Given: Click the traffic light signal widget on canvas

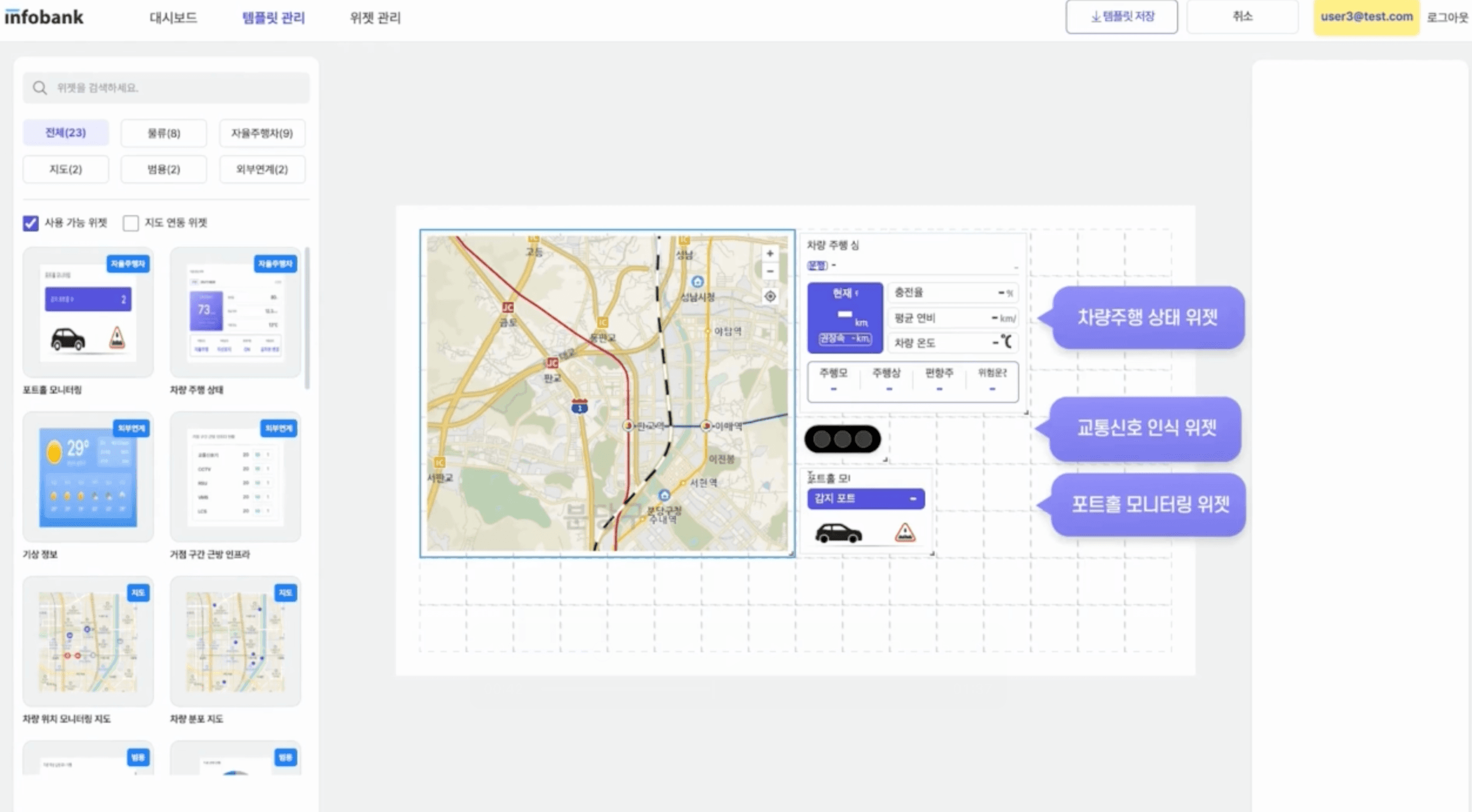Looking at the screenshot, I should click(x=842, y=439).
